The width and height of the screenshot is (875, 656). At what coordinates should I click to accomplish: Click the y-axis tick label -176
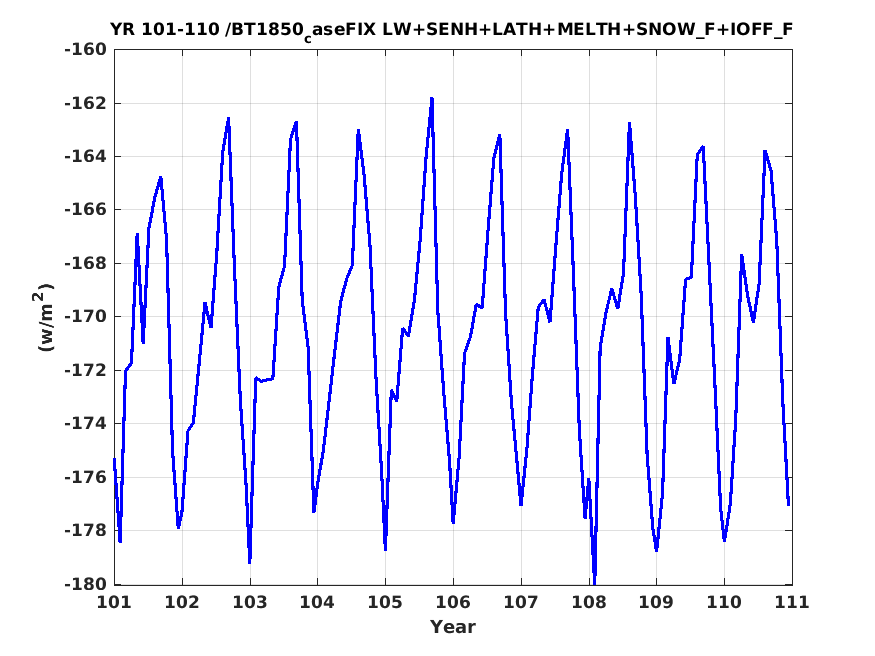(x=85, y=477)
